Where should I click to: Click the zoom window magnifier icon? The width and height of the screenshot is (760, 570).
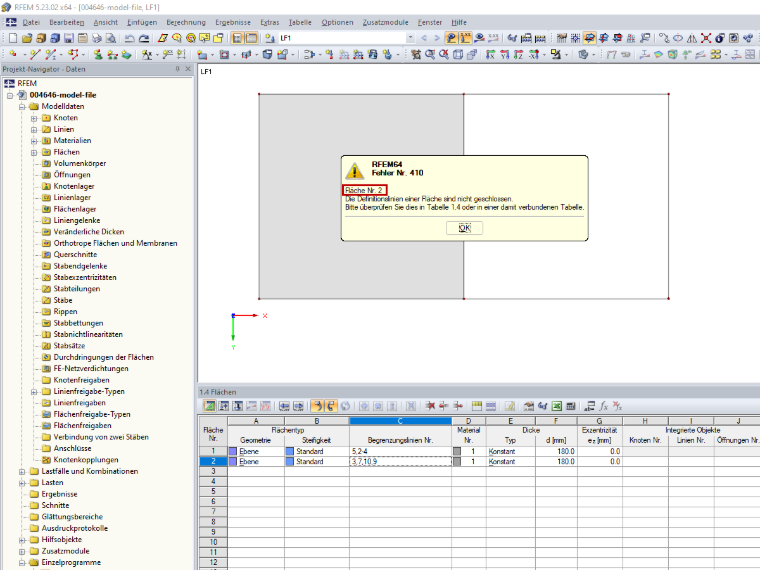tap(430, 54)
